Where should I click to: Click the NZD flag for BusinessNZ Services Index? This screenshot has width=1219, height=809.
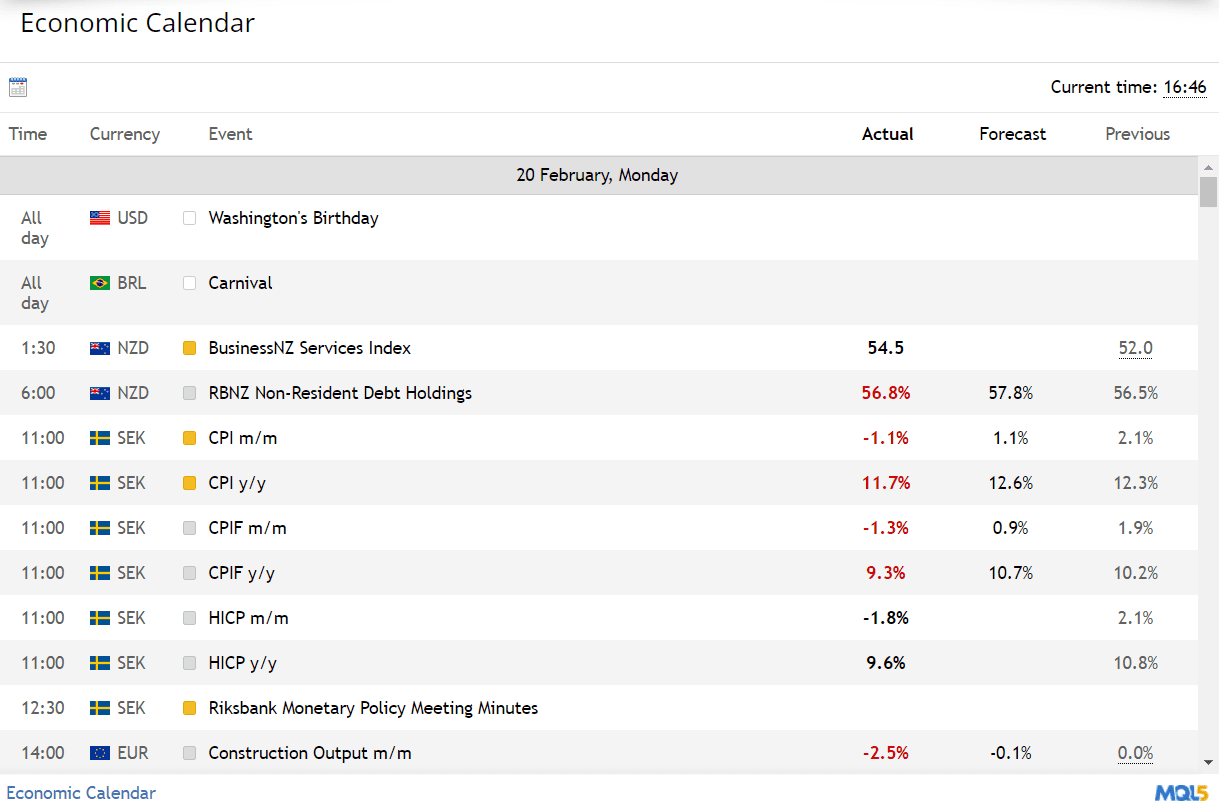(98, 347)
